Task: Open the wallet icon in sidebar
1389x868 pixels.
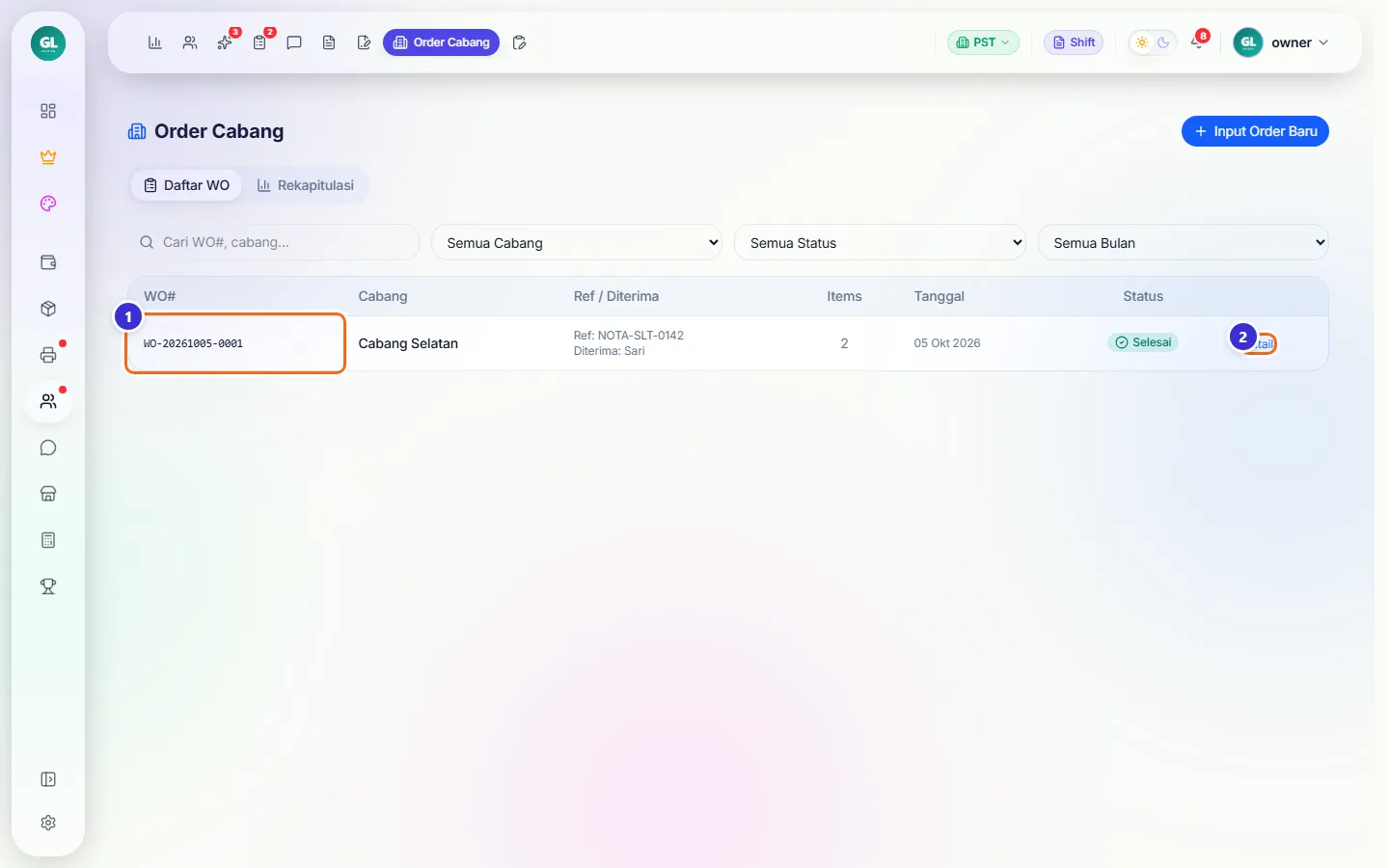Action: 48,262
